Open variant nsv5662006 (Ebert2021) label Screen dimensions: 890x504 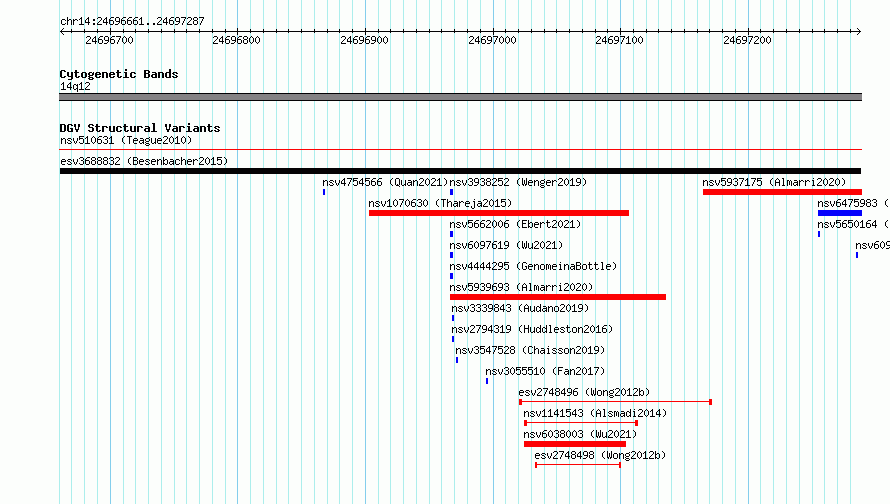pos(515,224)
